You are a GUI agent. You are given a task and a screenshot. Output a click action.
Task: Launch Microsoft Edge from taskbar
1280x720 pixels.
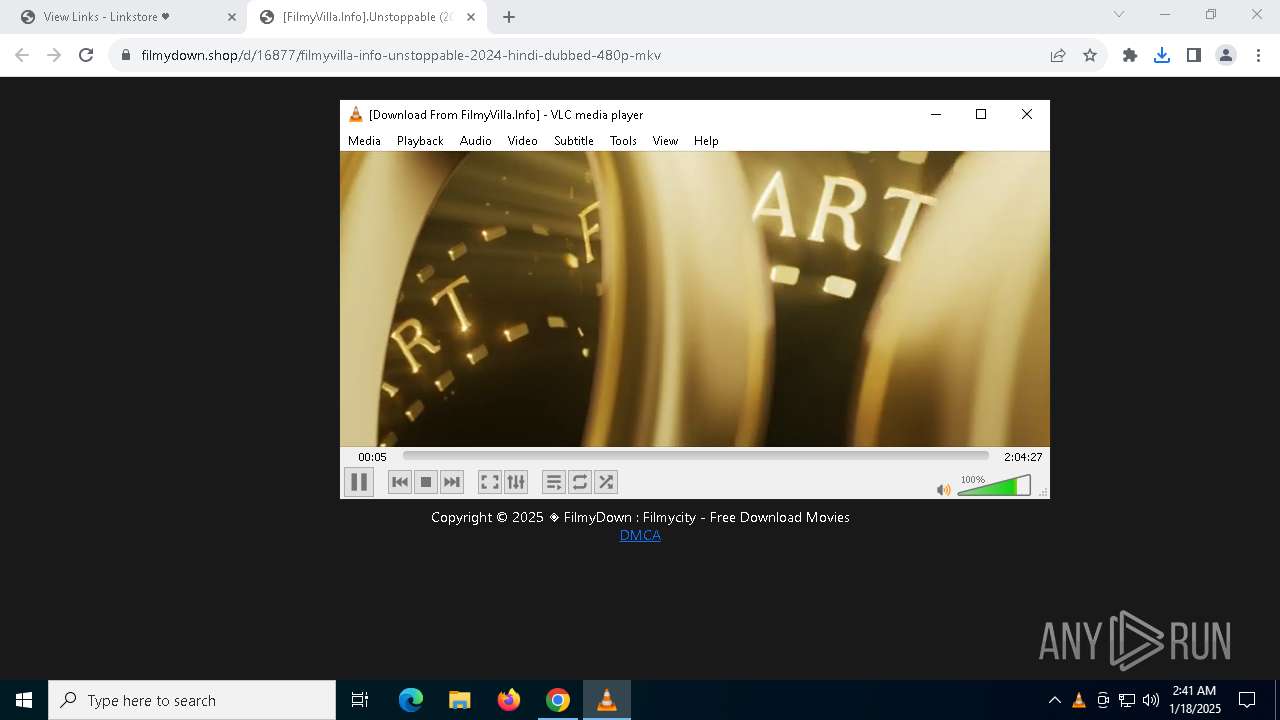(x=410, y=700)
